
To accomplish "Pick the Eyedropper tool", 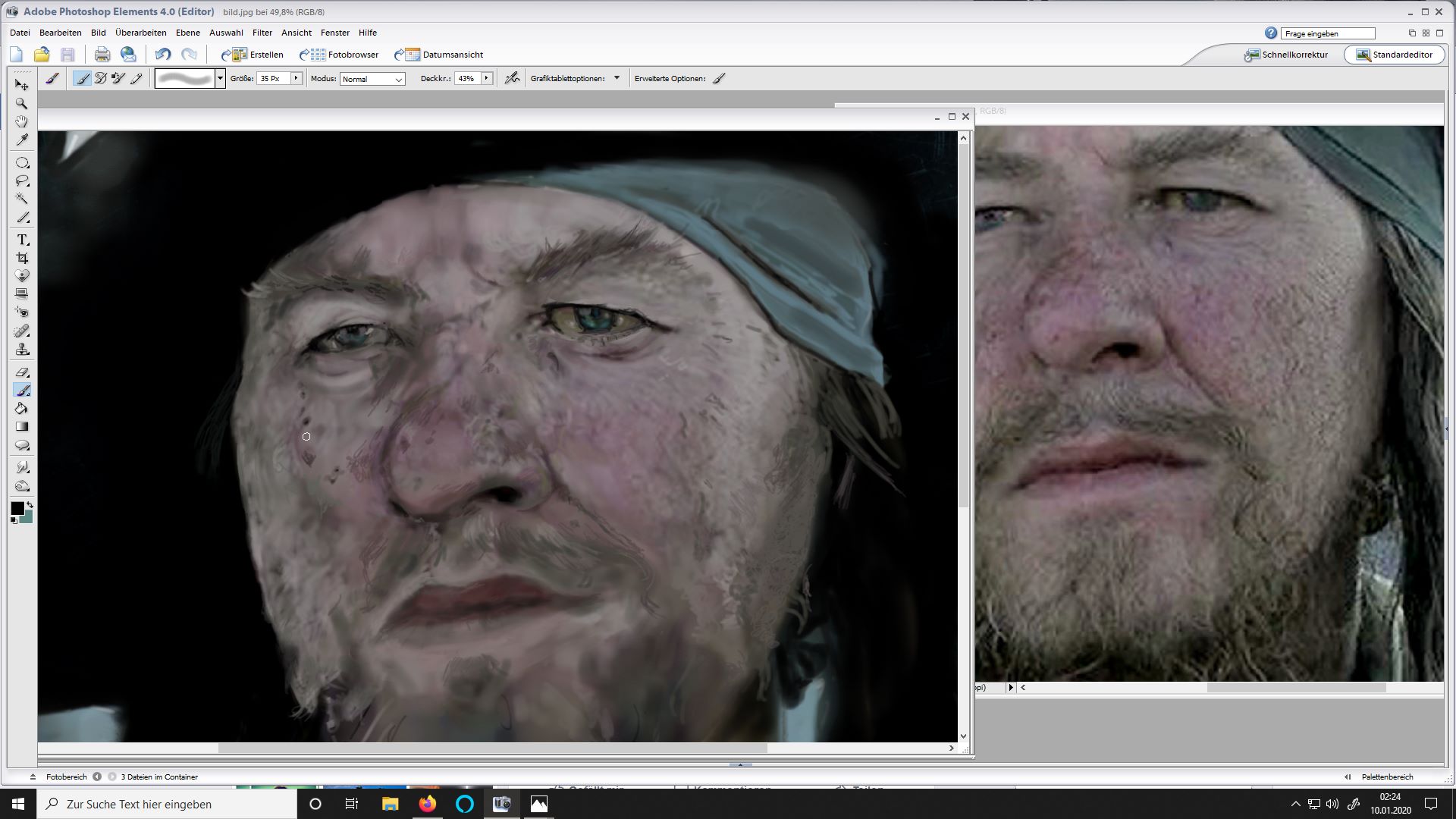I will coord(22,140).
